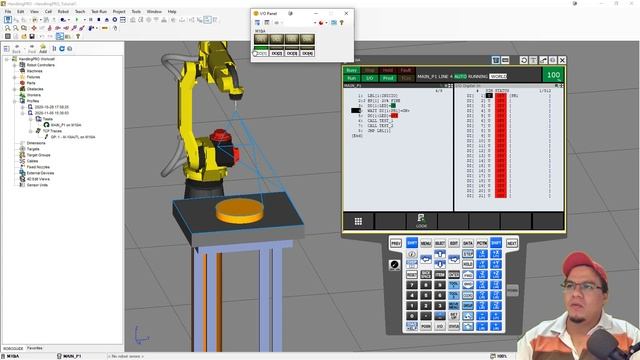This screenshot has height=360, width=640.
Task: Click the LOOK softkey icon on pendant screen
Action: pyautogui.click(x=421, y=220)
